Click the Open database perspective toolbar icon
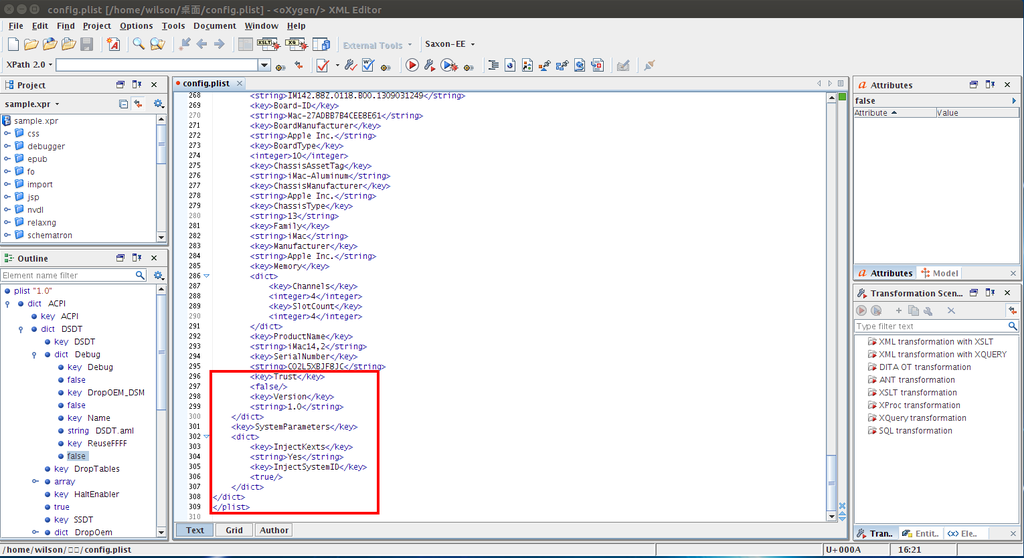The image size is (1024, 558). click(x=321, y=44)
